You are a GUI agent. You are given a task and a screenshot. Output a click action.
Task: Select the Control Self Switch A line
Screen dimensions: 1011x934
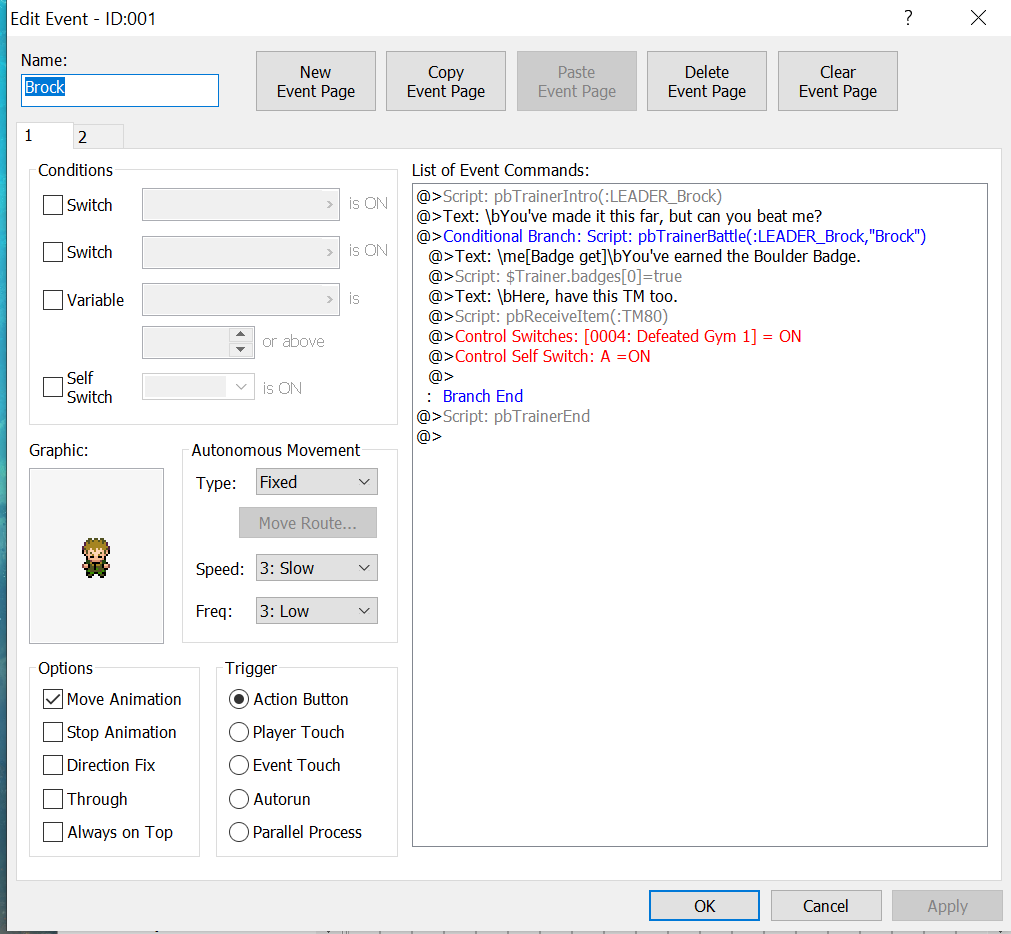(x=540, y=356)
